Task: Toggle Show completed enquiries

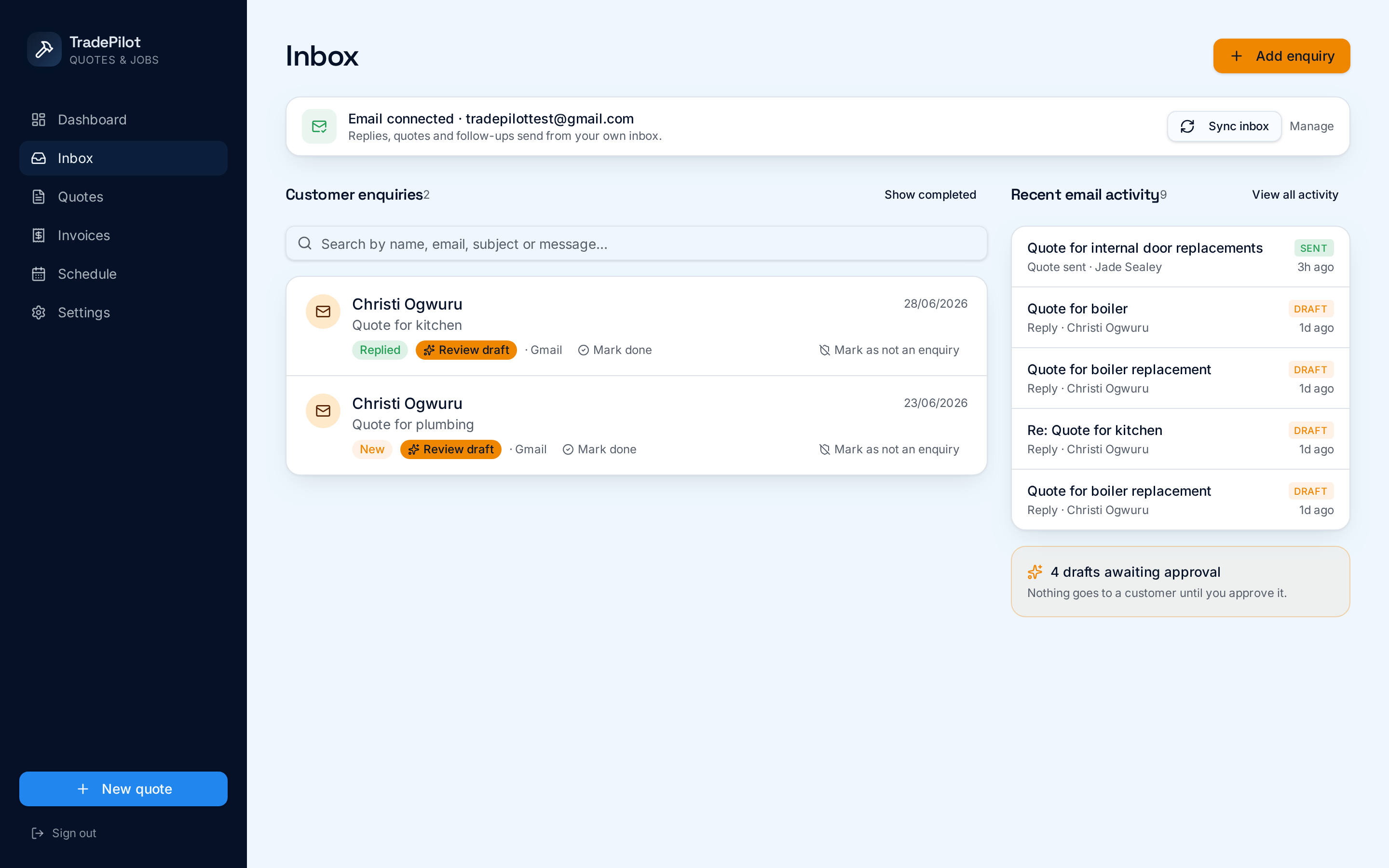Action: point(930,195)
